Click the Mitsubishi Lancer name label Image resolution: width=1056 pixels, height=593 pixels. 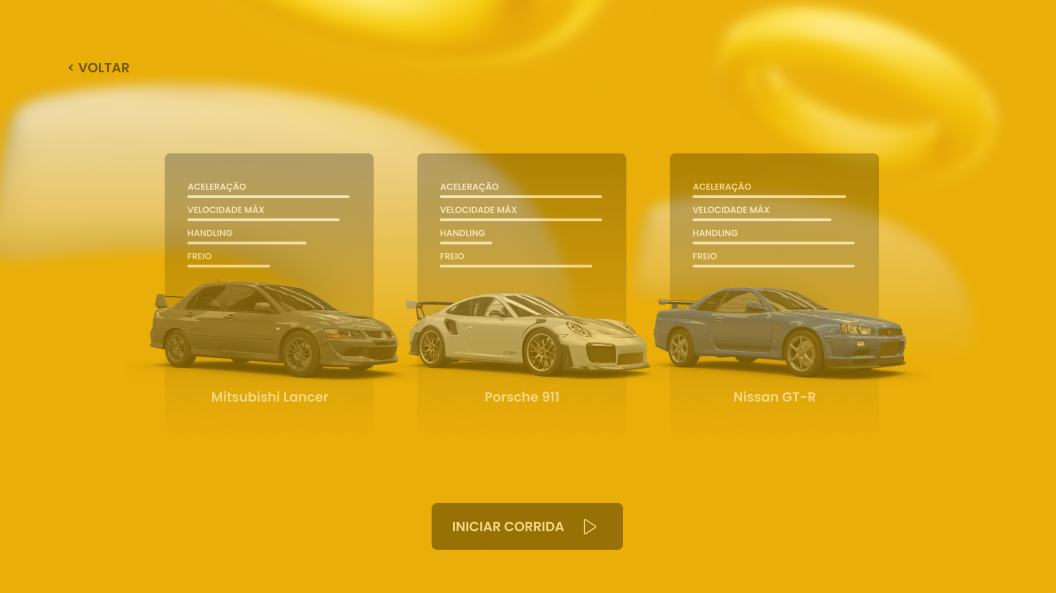point(269,397)
